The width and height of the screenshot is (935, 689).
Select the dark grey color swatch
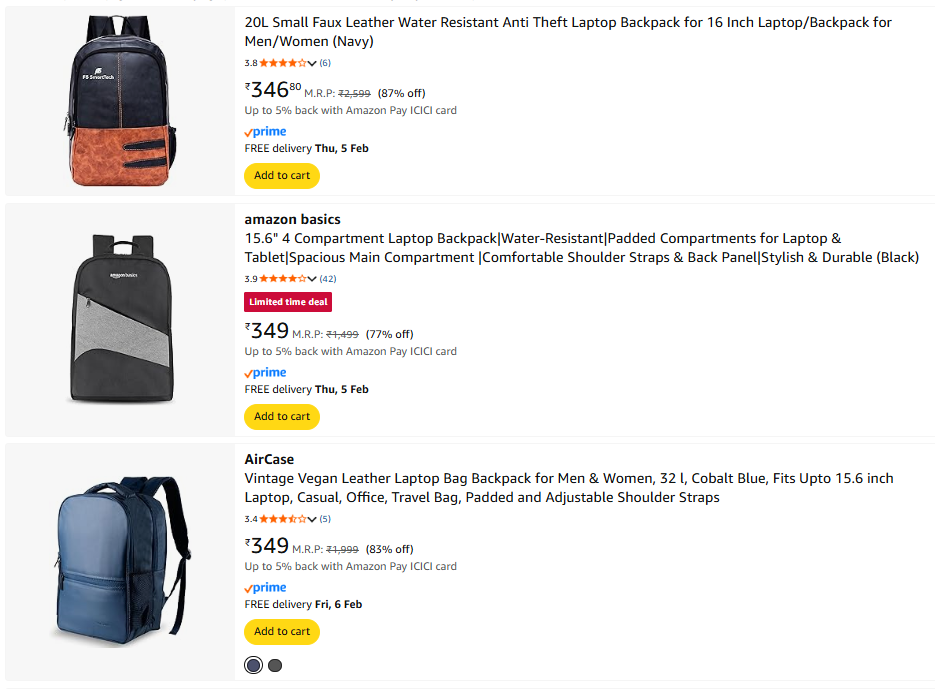[x=275, y=665]
